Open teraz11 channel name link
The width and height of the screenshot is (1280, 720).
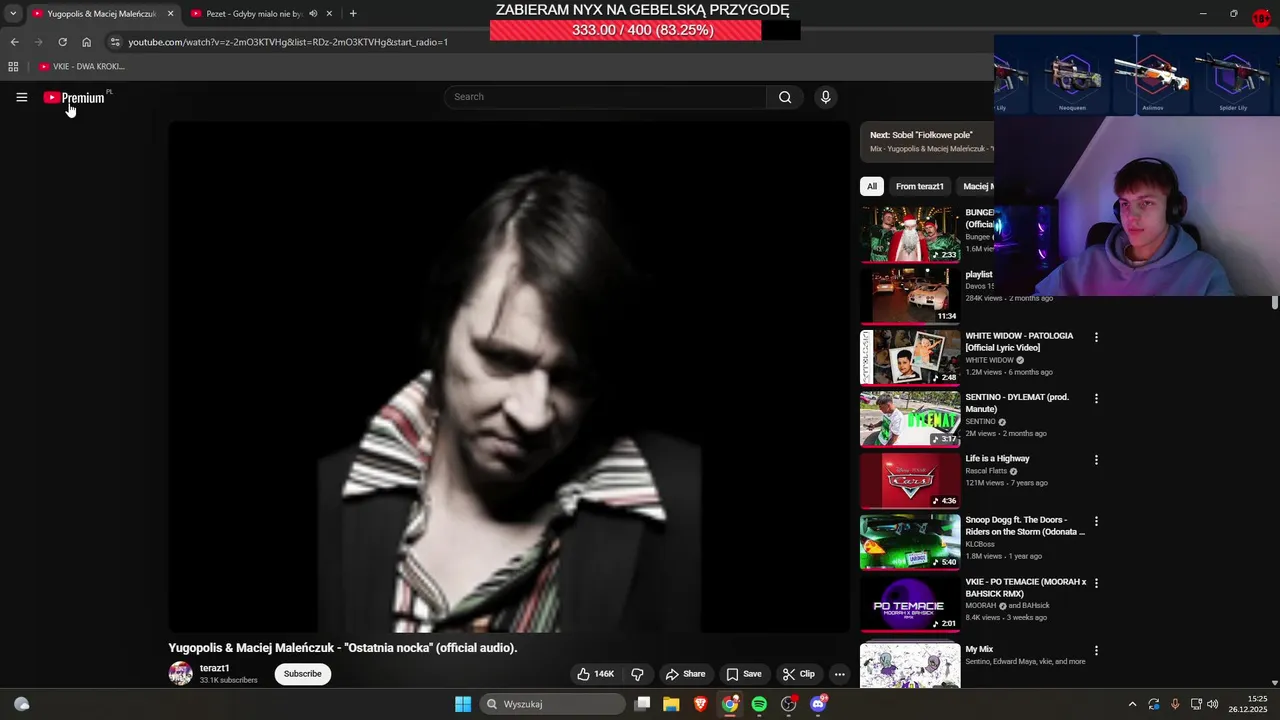[x=215, y=668]
